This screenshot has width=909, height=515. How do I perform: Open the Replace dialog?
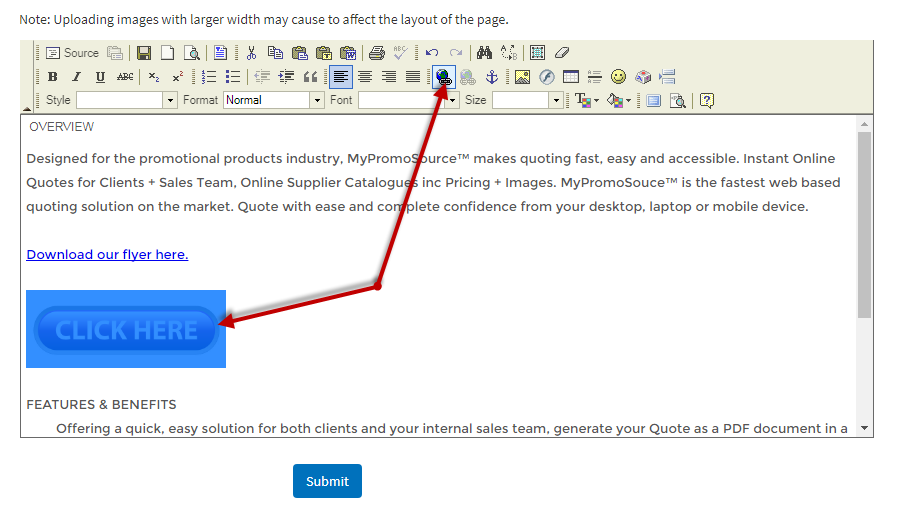pyautogui.click(x=508, y=53)
